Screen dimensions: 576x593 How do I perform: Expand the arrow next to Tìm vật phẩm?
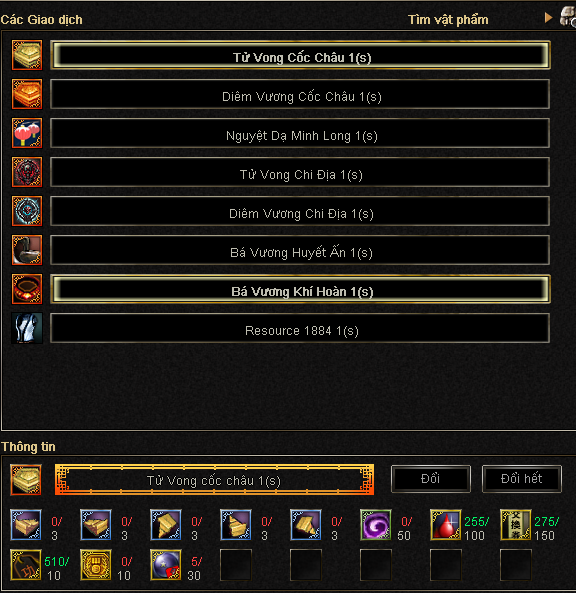[548, 18]
